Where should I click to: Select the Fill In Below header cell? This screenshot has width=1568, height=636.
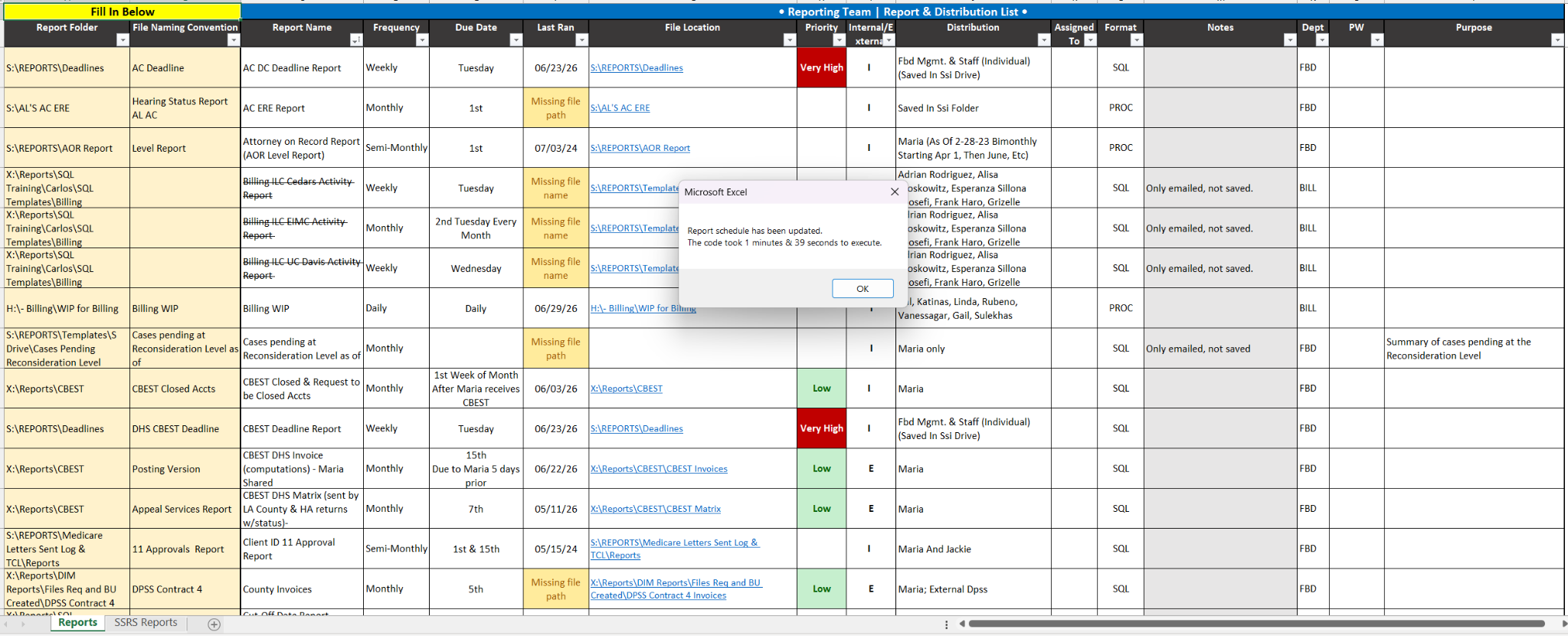pos(123,11)
